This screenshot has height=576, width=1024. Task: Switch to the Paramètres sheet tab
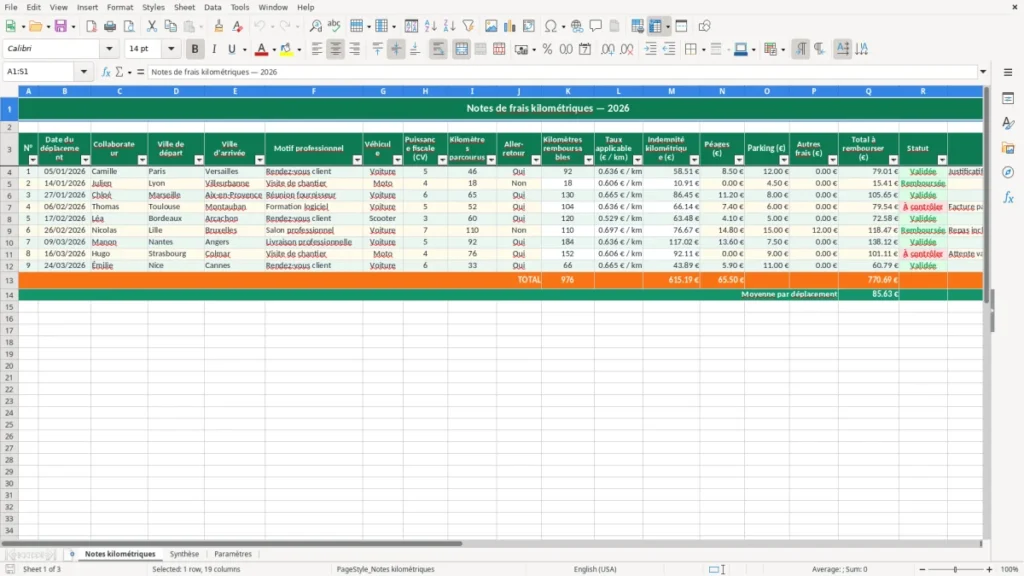[x=233, y=554]
